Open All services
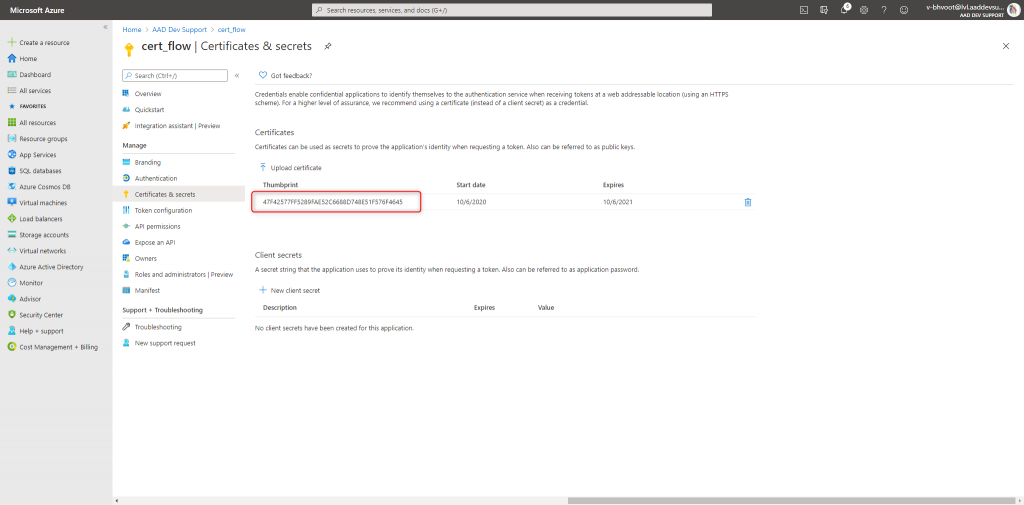 (29, 91)
